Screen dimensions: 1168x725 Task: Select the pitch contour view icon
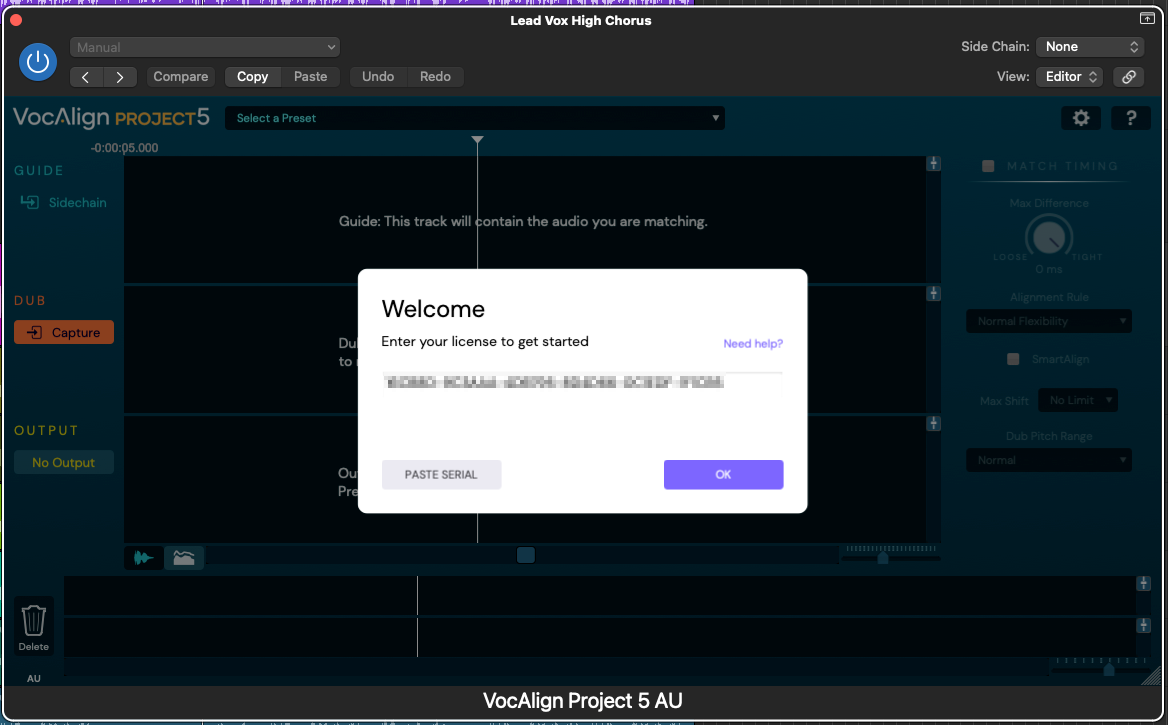click(184, 558)
